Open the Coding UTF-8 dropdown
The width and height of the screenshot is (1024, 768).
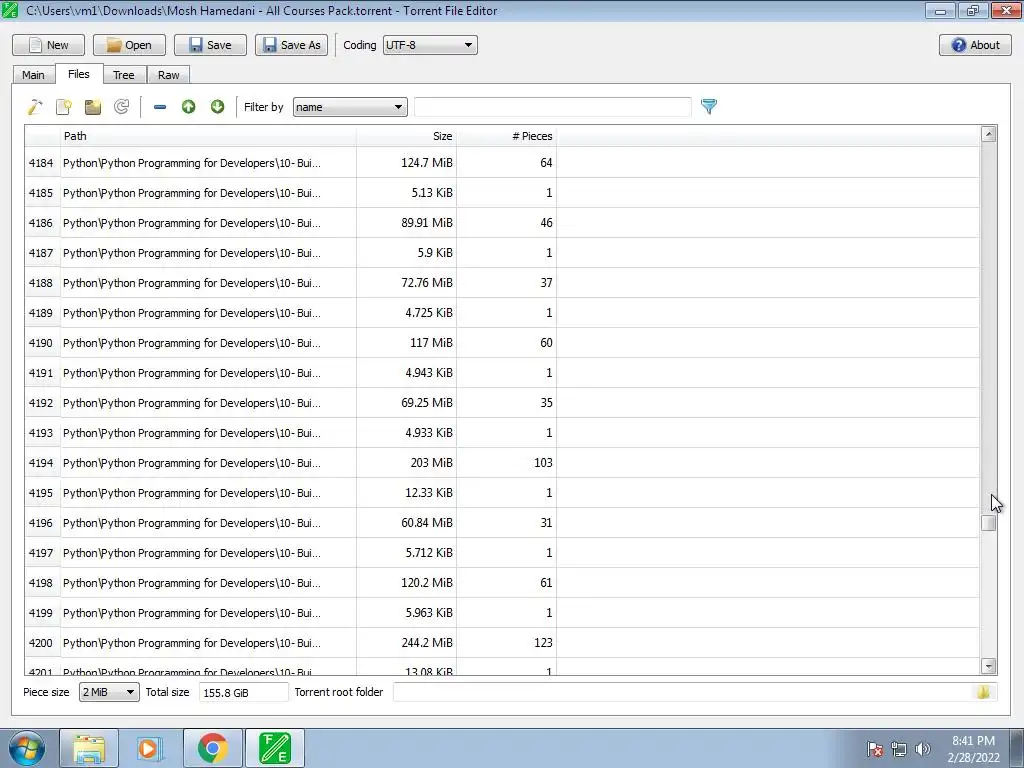point(430,45)
